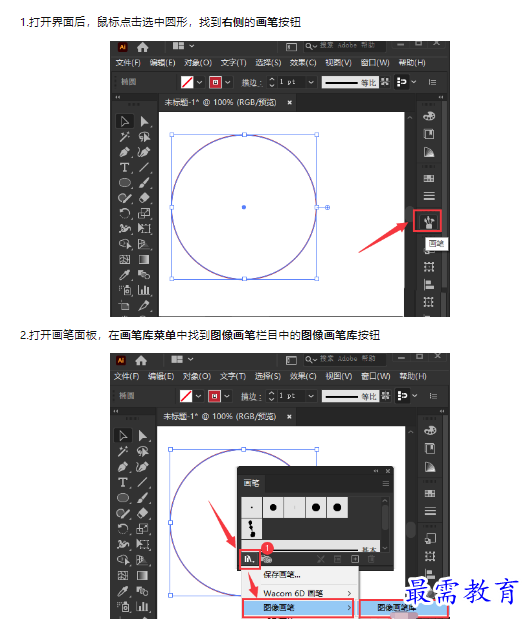Open Swatches grid panel in first Illustrator screenshot

(x=429, y=178)
